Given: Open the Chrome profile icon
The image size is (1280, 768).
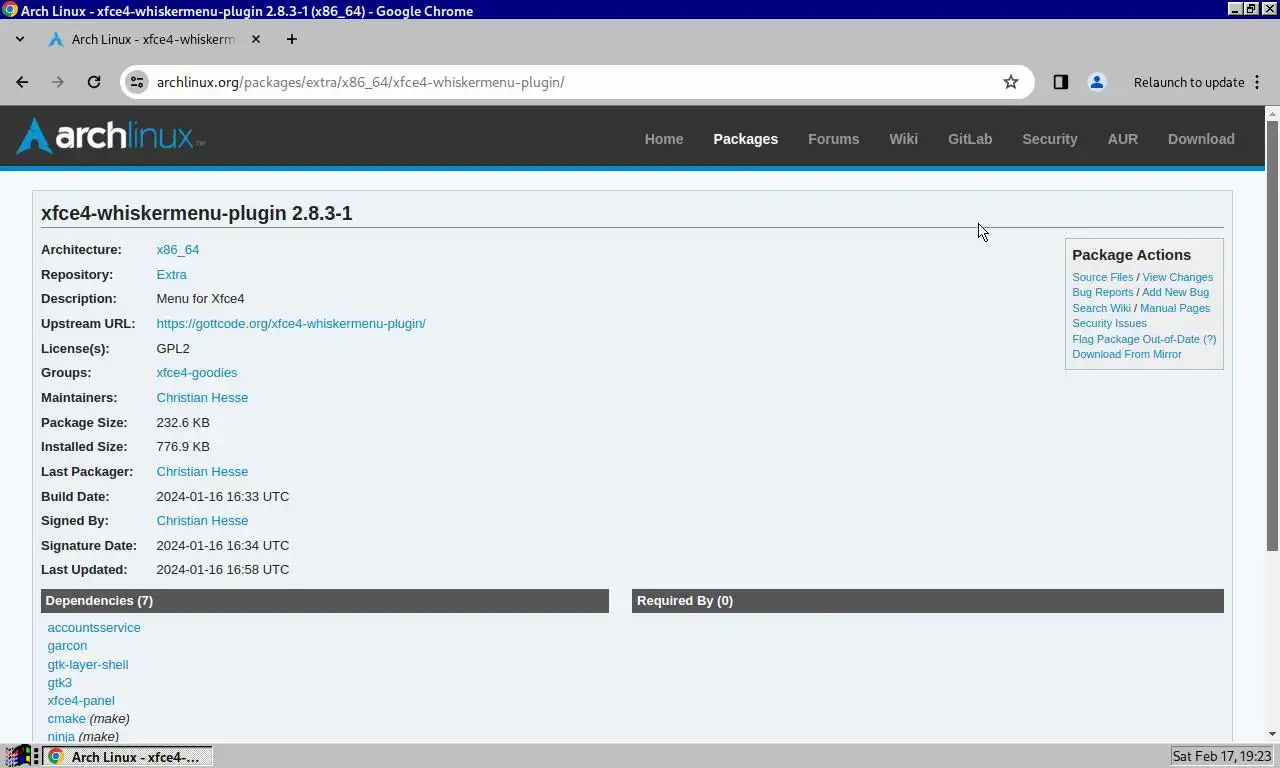Looking at the screenshot, I should [x=1097, y=82].
